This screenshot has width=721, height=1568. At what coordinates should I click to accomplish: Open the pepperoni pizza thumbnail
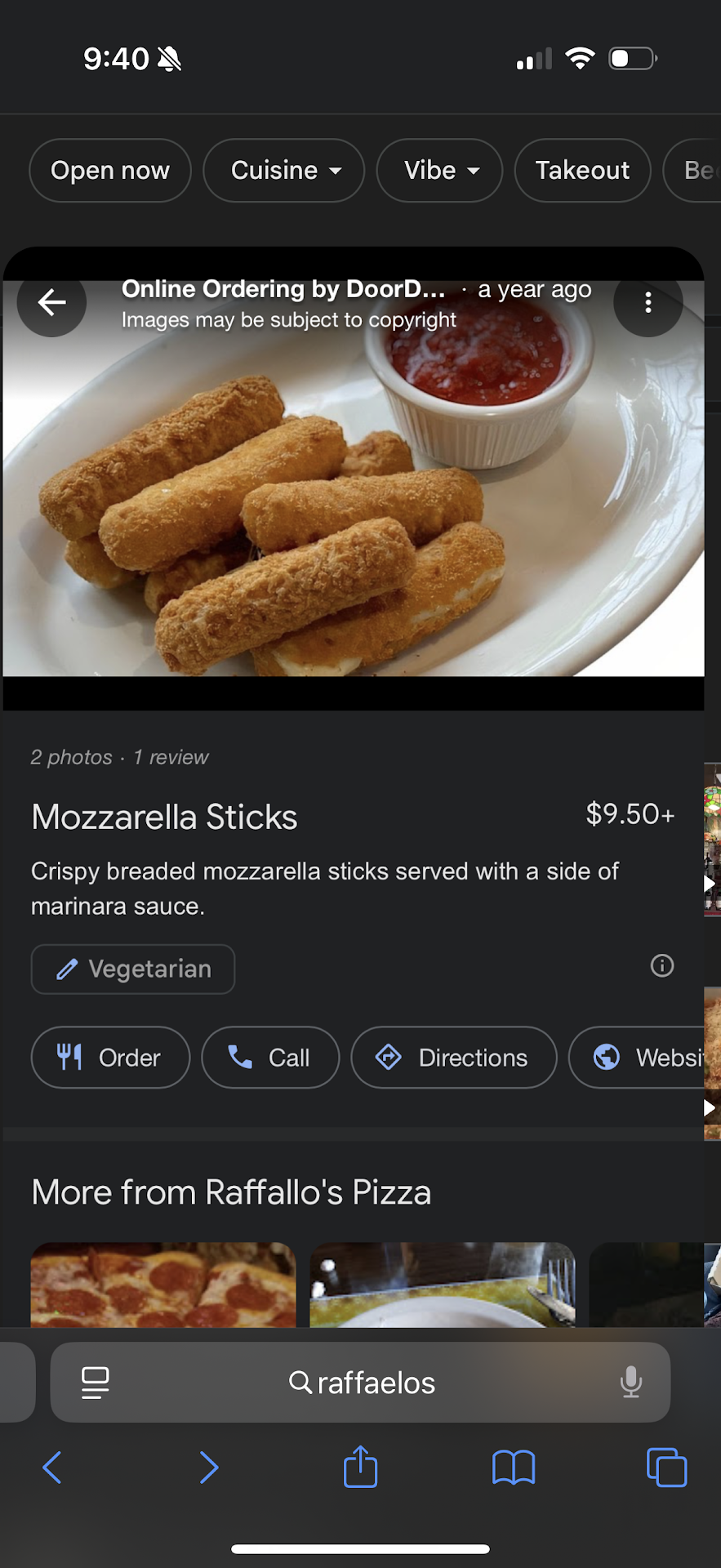(x=163, y=1285)
